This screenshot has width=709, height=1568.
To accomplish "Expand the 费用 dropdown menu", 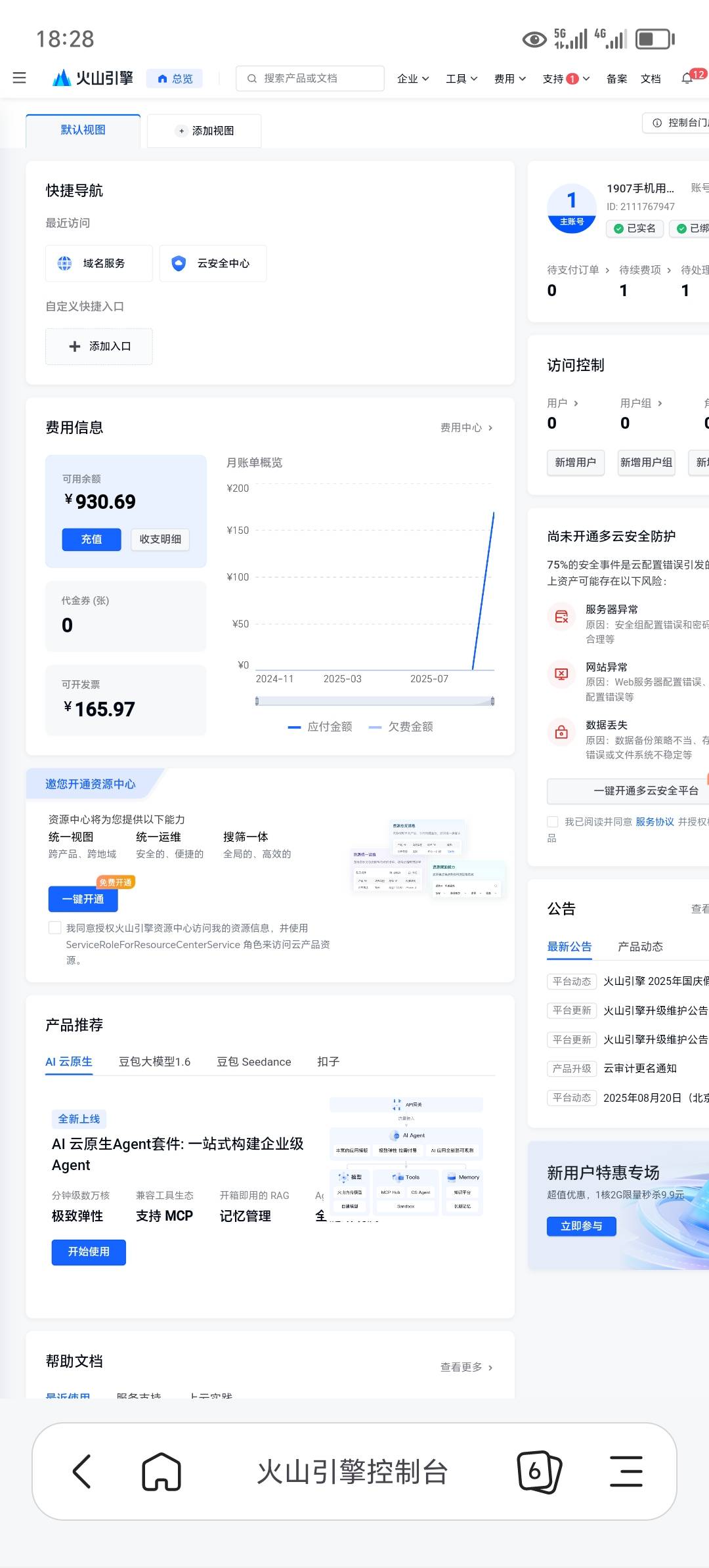I will coord(510,79).
